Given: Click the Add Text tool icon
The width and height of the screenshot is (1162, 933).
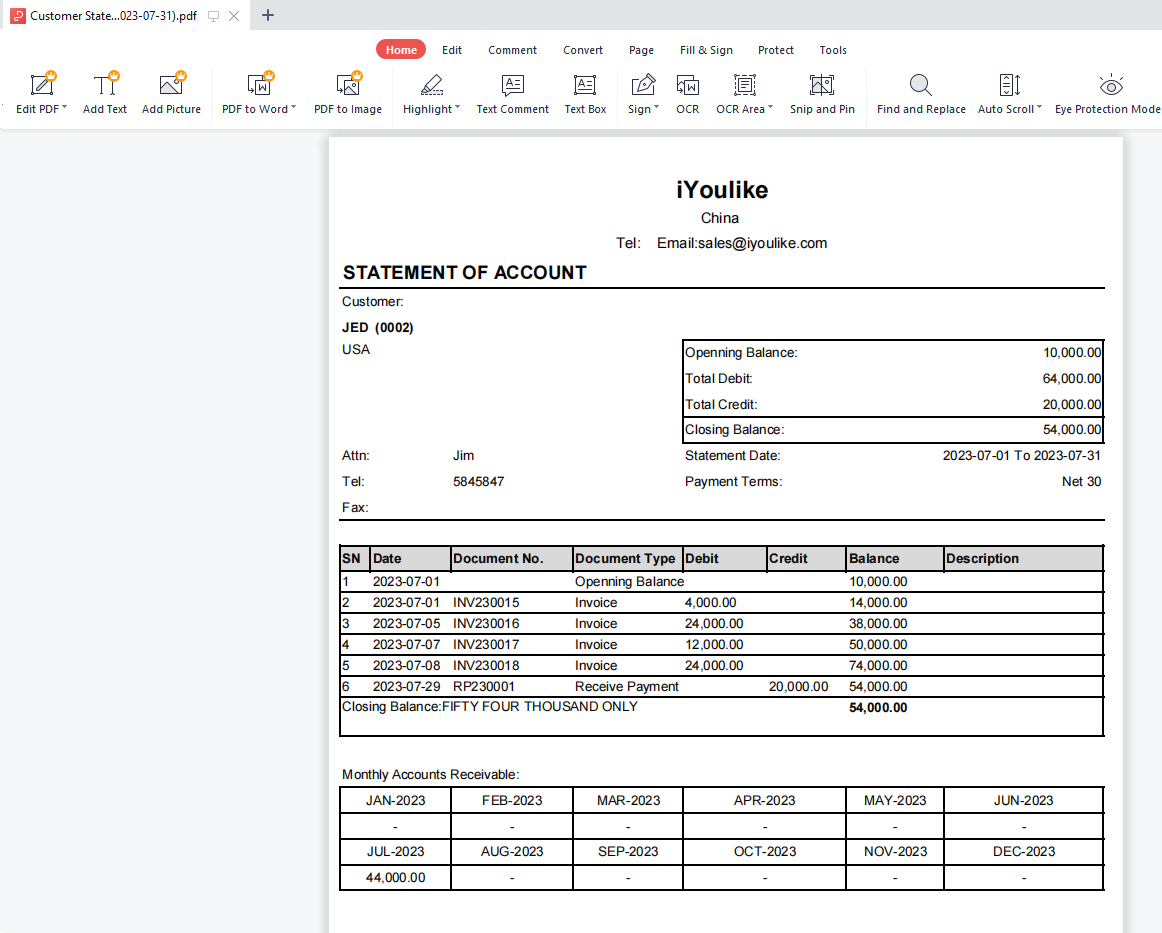Looking at the screenshot, I should click(x=105, y=85).
